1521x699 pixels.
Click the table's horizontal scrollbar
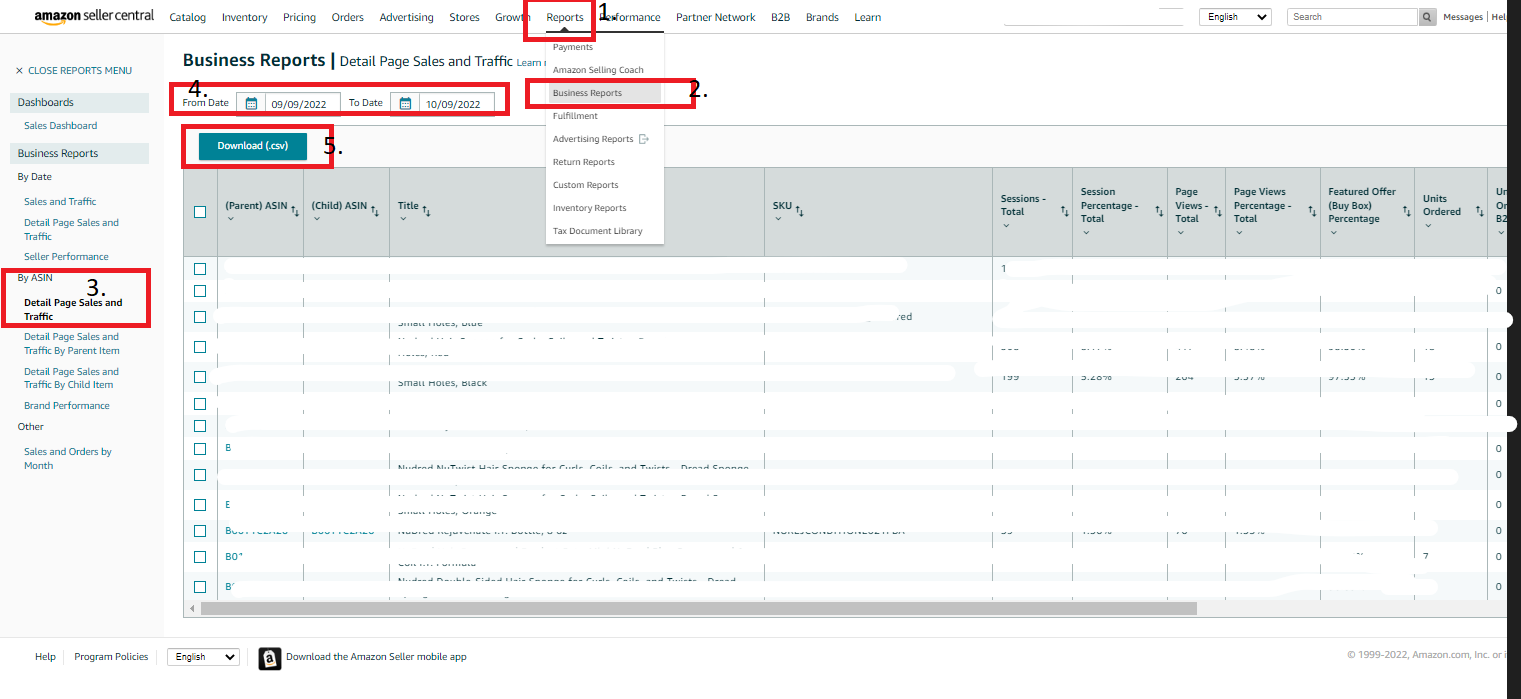(x=698, y=608)
